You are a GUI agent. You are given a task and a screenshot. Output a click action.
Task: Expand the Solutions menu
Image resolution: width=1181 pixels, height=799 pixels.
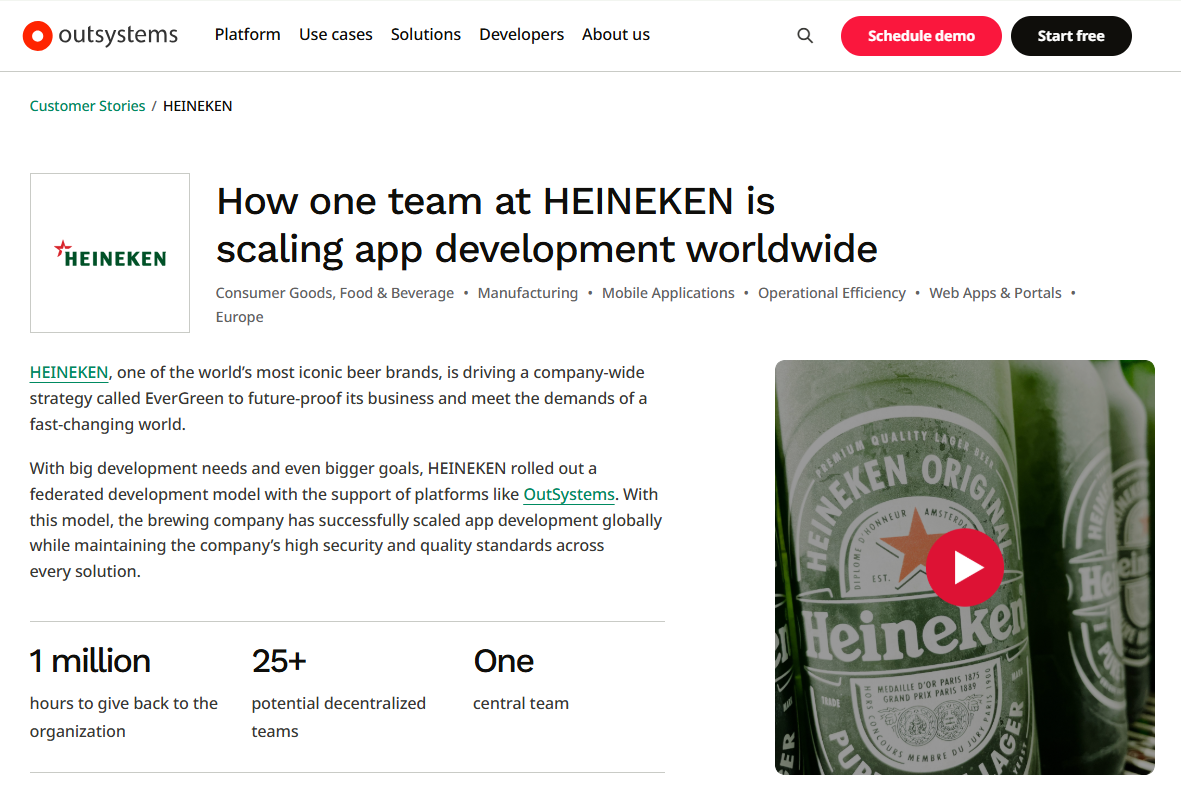click(x=425, y=34)
